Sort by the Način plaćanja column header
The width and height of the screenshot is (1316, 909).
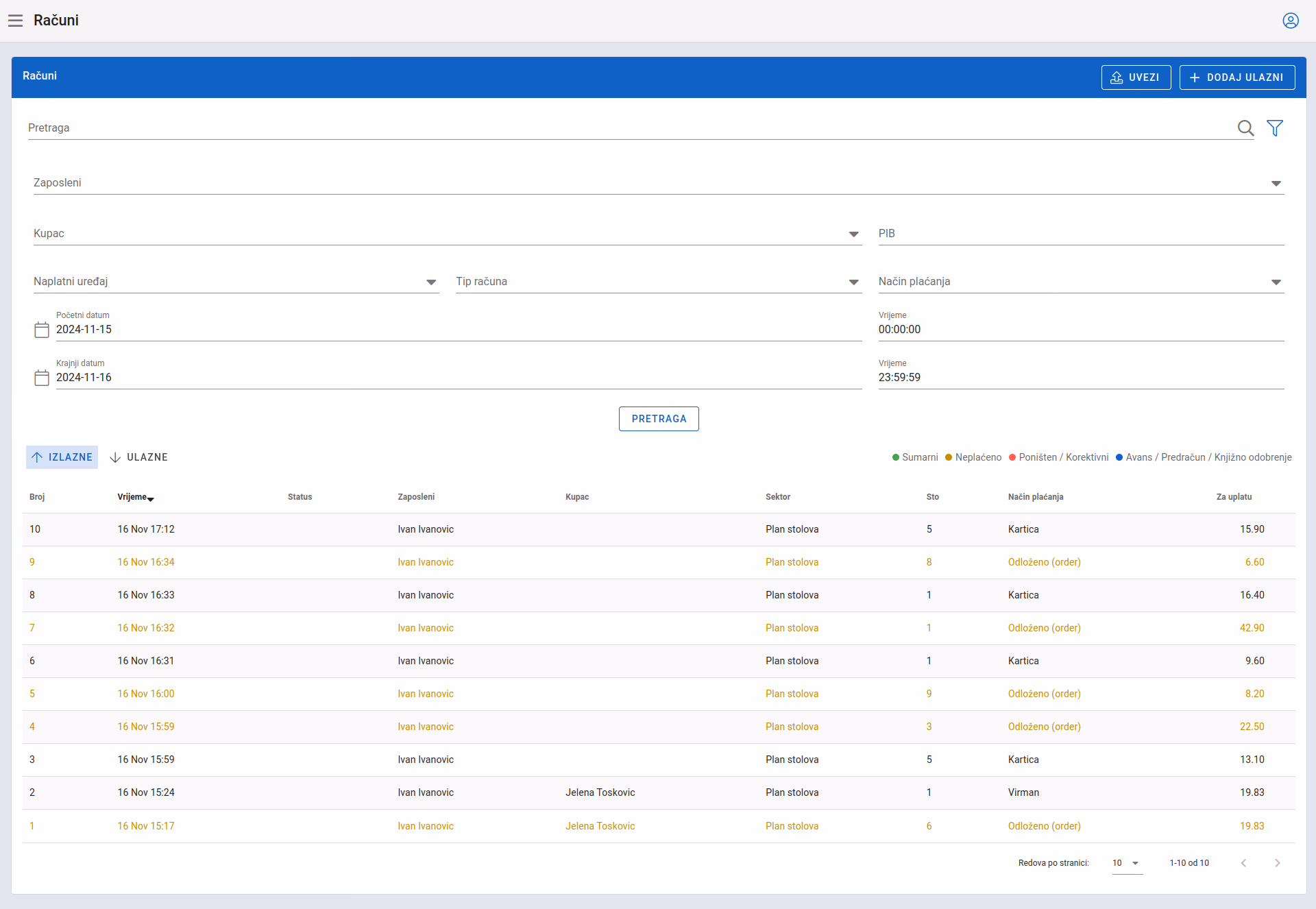coord(1036,497)
